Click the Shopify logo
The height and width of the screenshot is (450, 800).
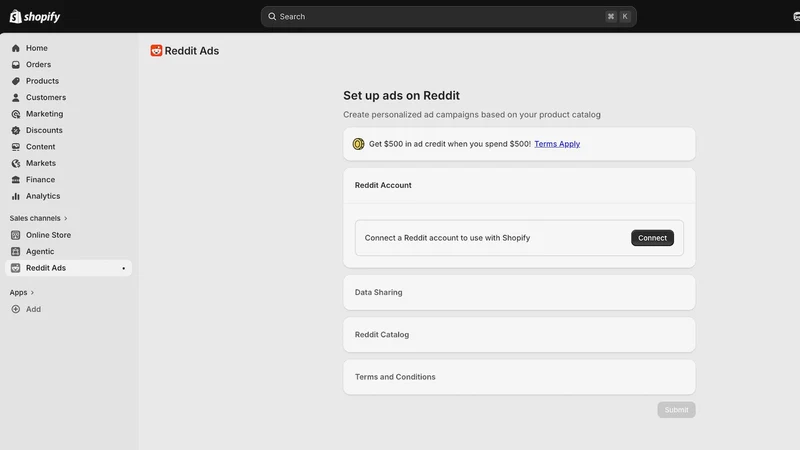point(35,16)
